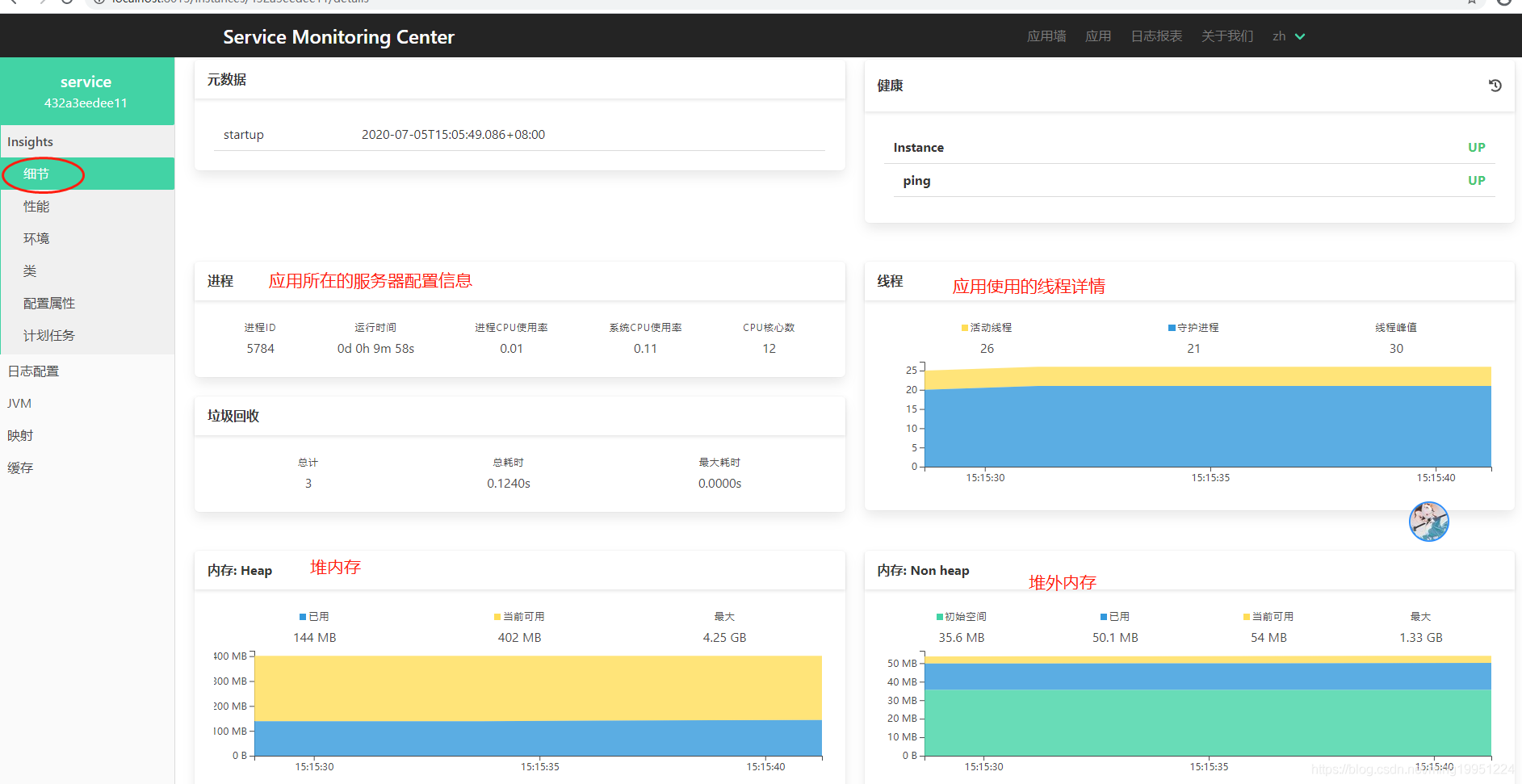Open the zh language dropdown
The height and width of the screenshot is (784, 1522).
pos(1288,36)
